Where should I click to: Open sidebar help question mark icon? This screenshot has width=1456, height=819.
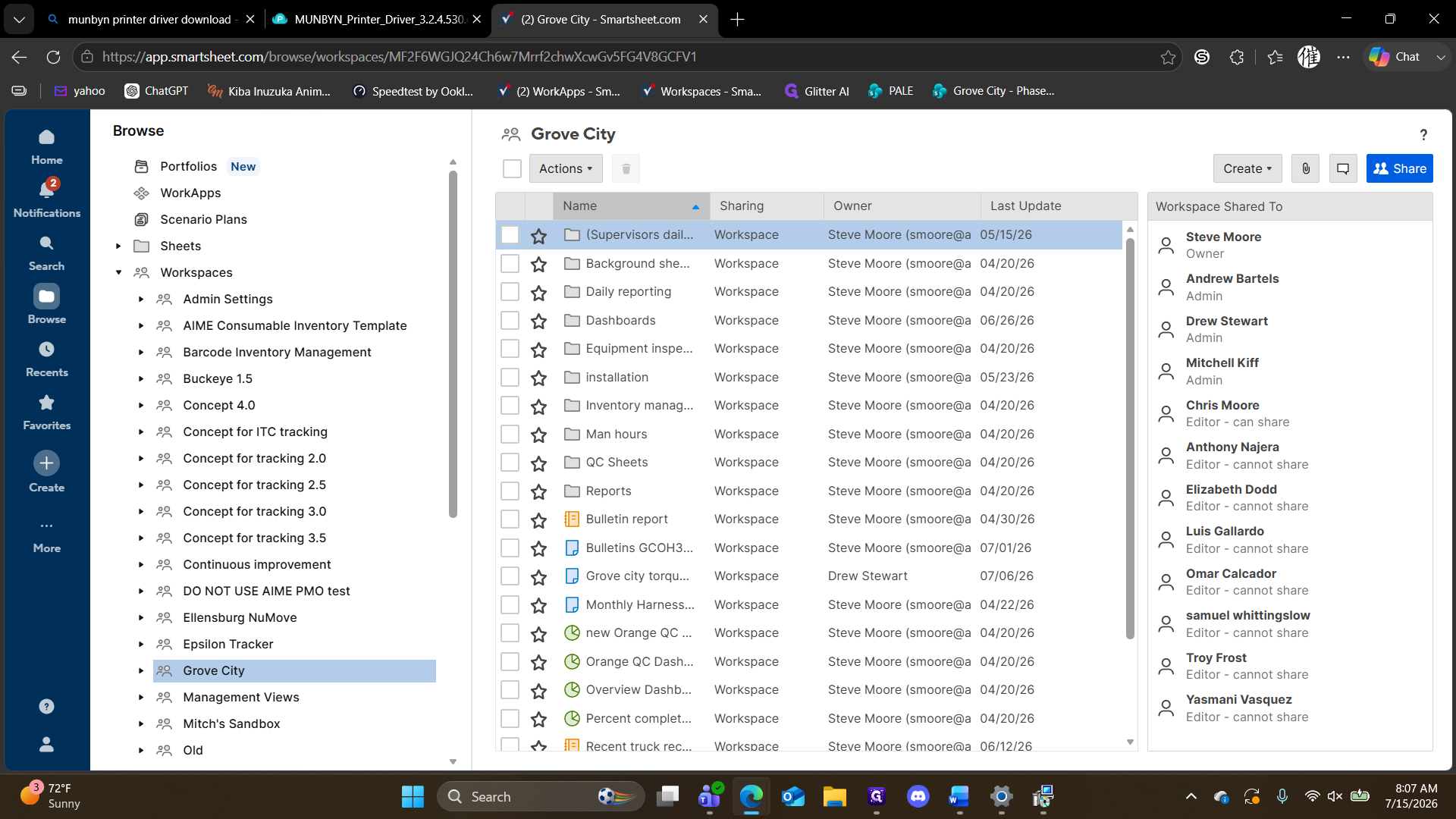(x=46, y=706)
